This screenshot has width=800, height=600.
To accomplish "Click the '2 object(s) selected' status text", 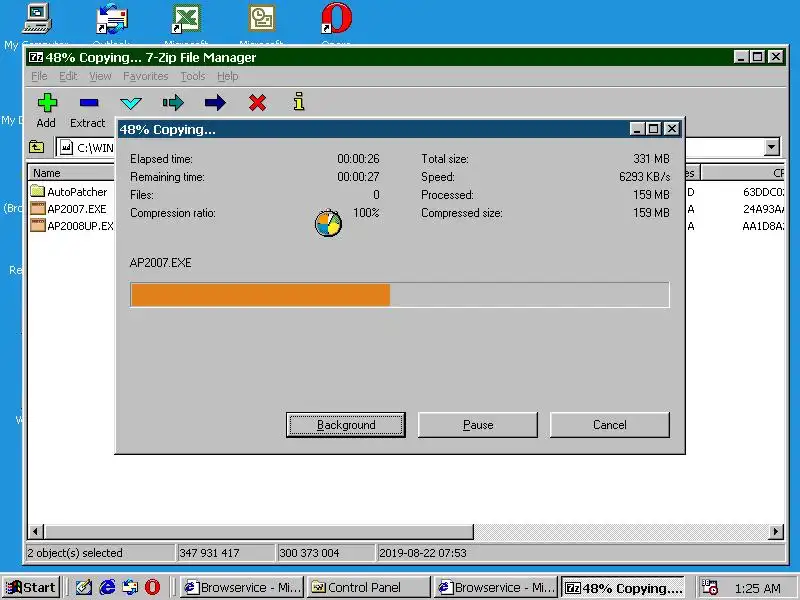I will point(75,553).
